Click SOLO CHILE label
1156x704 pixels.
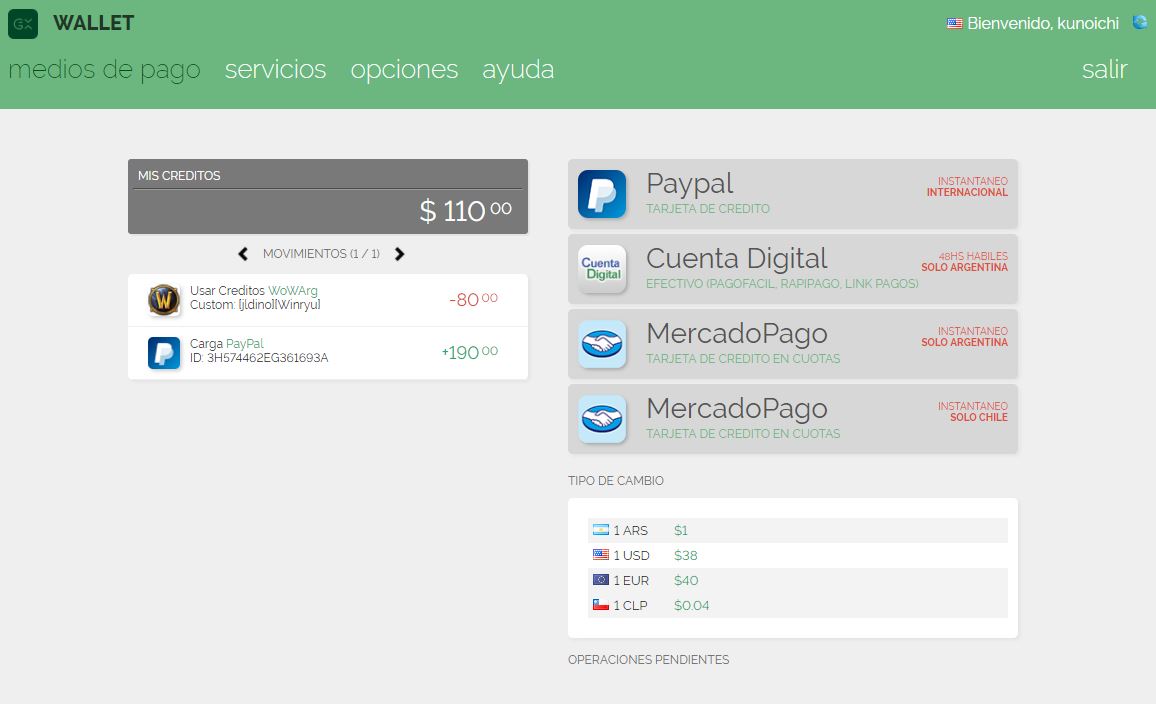[x=979, y=417]
